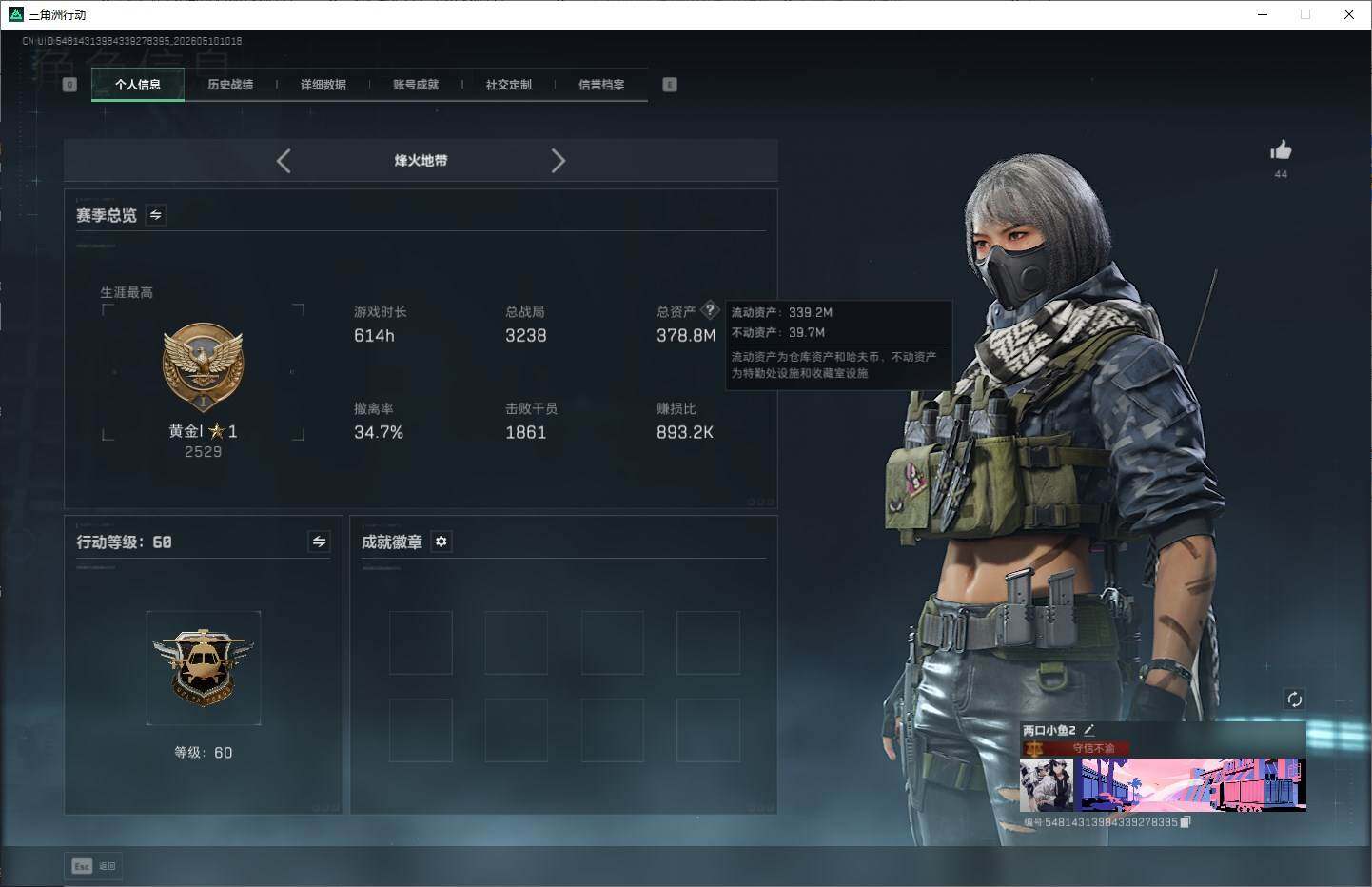Select the 账号成就 tab

[416, 85]
